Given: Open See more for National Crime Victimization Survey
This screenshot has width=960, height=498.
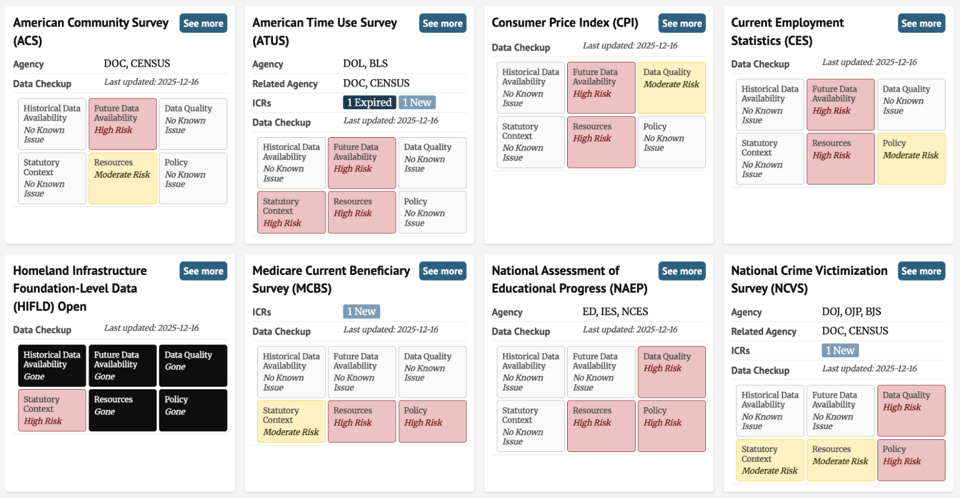Looking at the screenshot, I should click(921, 271).
